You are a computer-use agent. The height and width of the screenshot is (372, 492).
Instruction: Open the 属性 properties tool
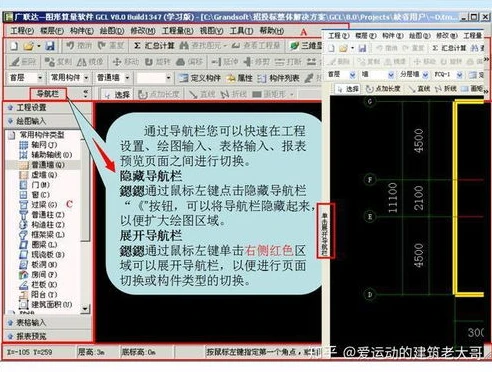click(x=240, y=78)
